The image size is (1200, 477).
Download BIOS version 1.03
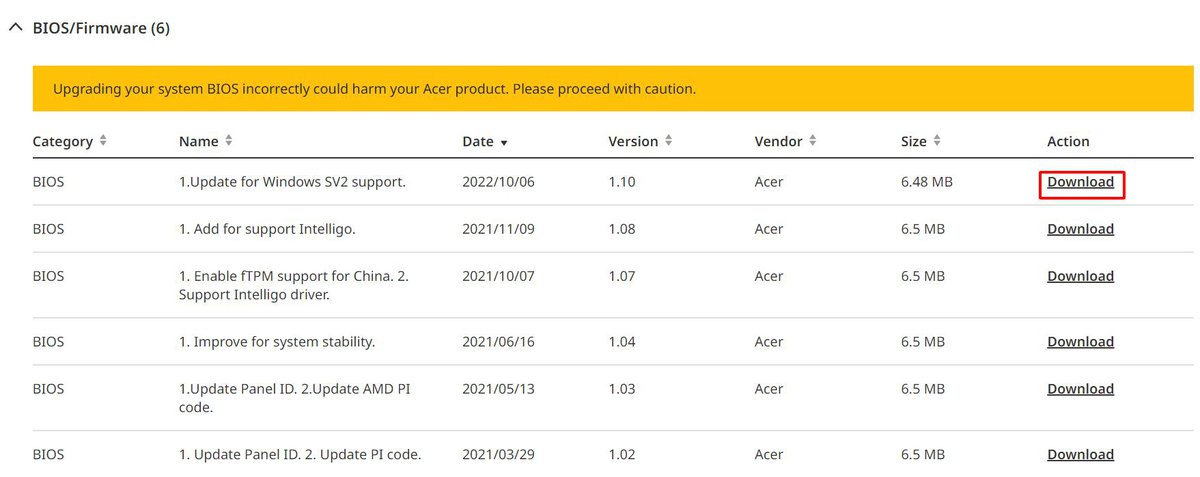click(1080, 389)
